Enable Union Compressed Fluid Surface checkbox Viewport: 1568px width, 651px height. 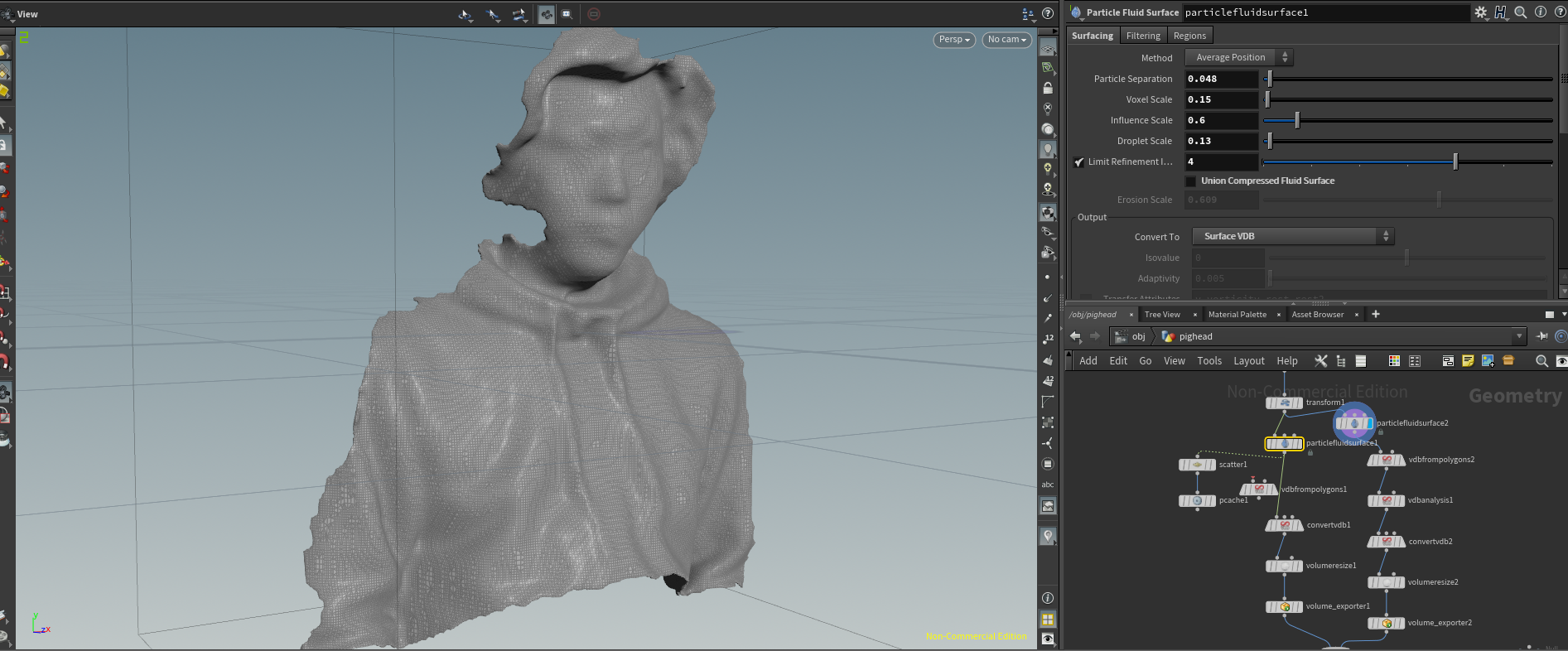coord(1191,181)
